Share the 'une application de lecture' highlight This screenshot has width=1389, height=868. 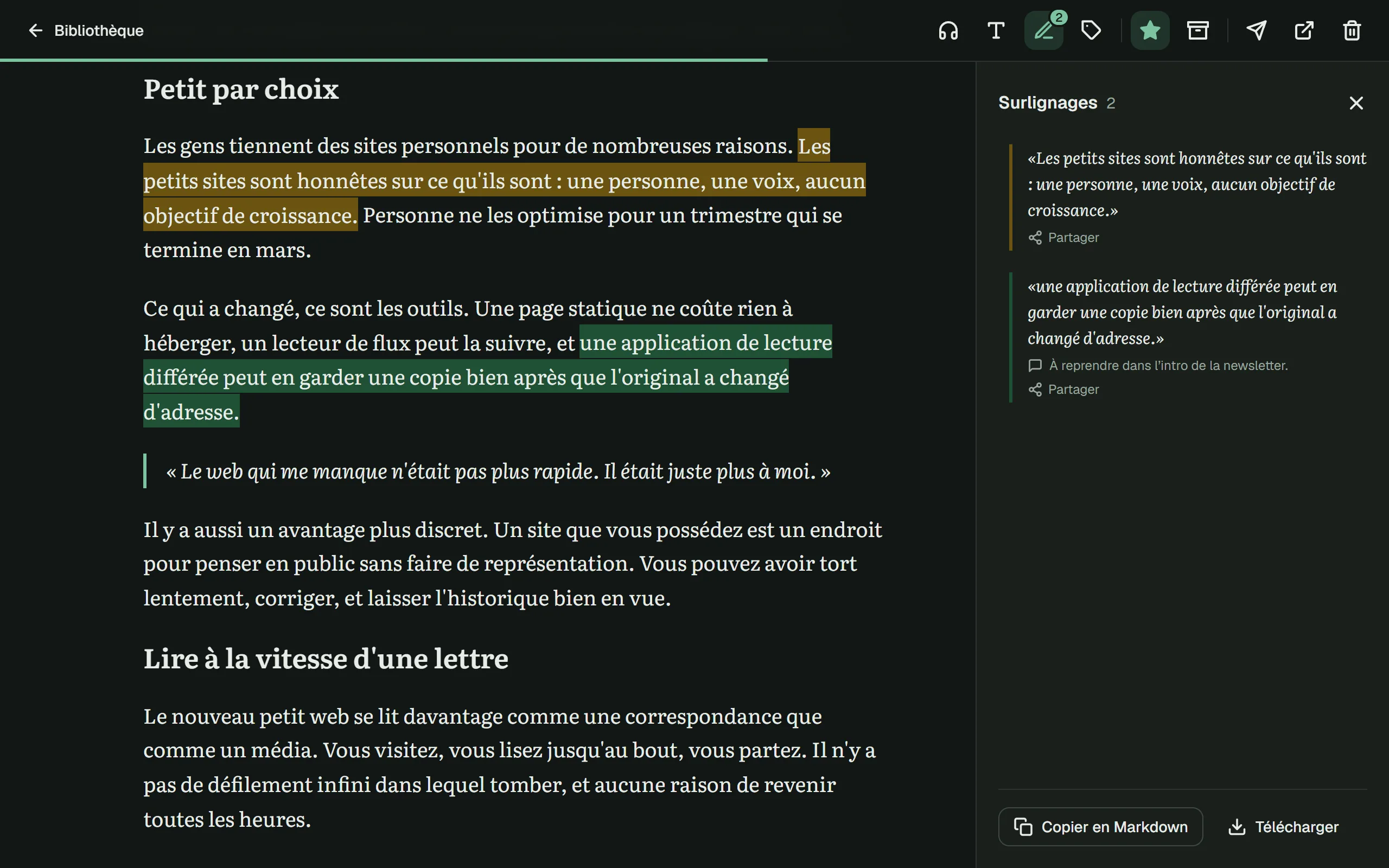pos(1063,390)
